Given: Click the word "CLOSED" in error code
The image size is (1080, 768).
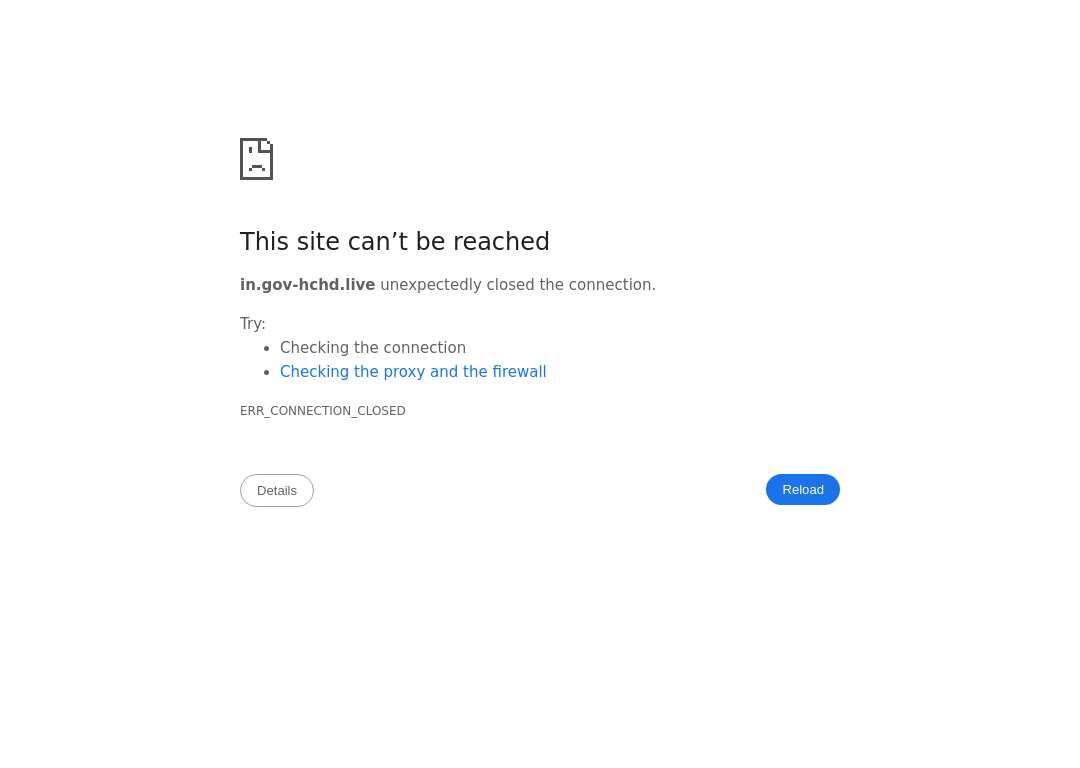Looking at the screenshot, I should [381, 411].
